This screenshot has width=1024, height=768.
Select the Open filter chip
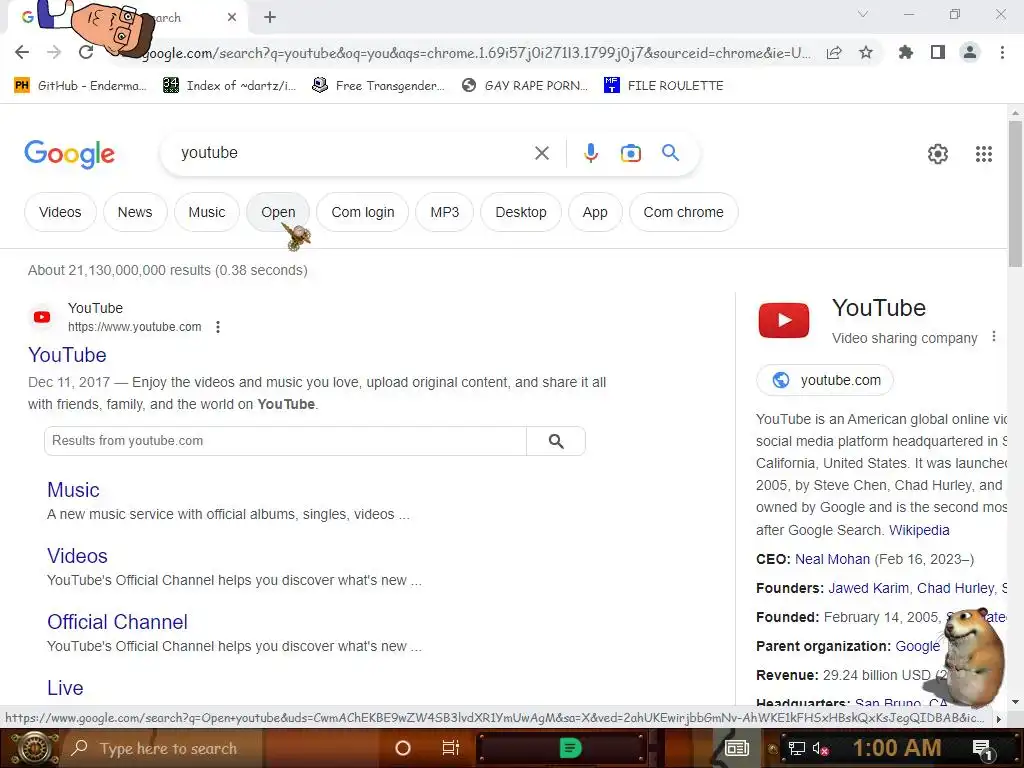tap(278, 212)
